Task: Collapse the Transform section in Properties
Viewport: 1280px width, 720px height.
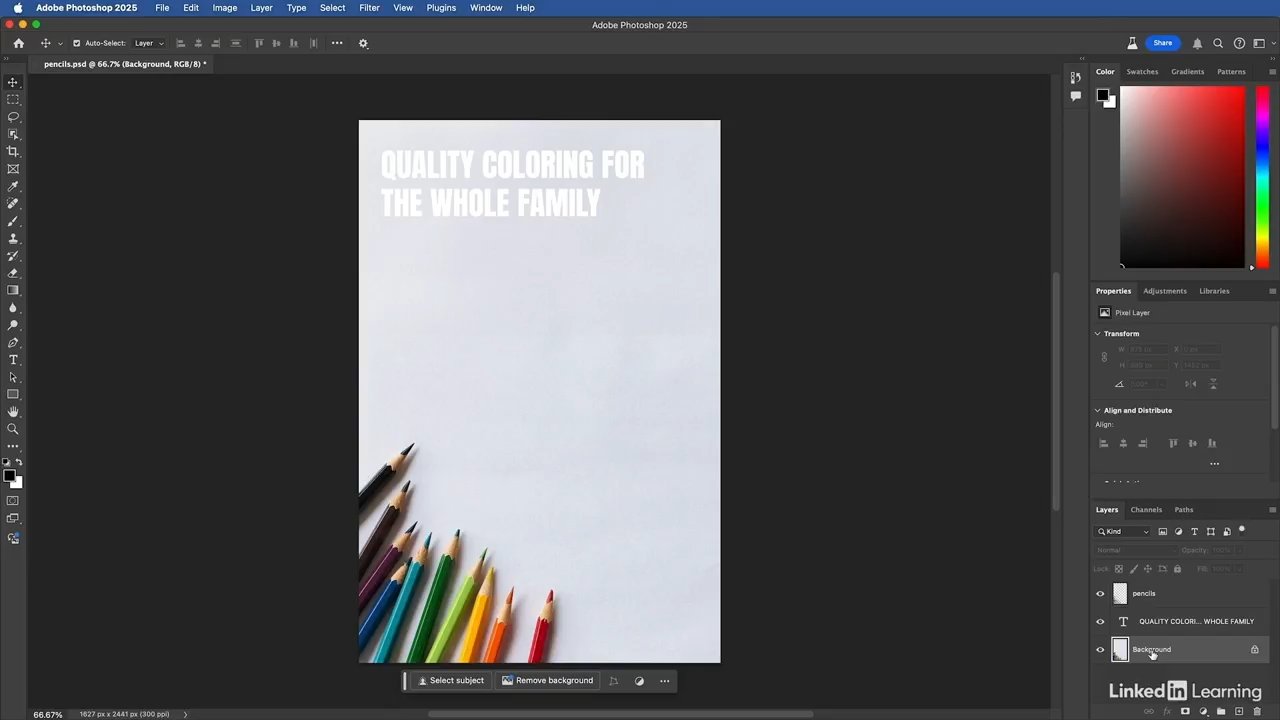Action: click(x=1098, y=334)
